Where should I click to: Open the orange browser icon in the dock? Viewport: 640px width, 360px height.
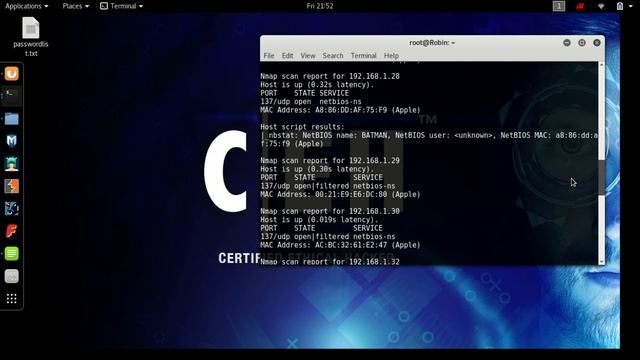(11, 74)
